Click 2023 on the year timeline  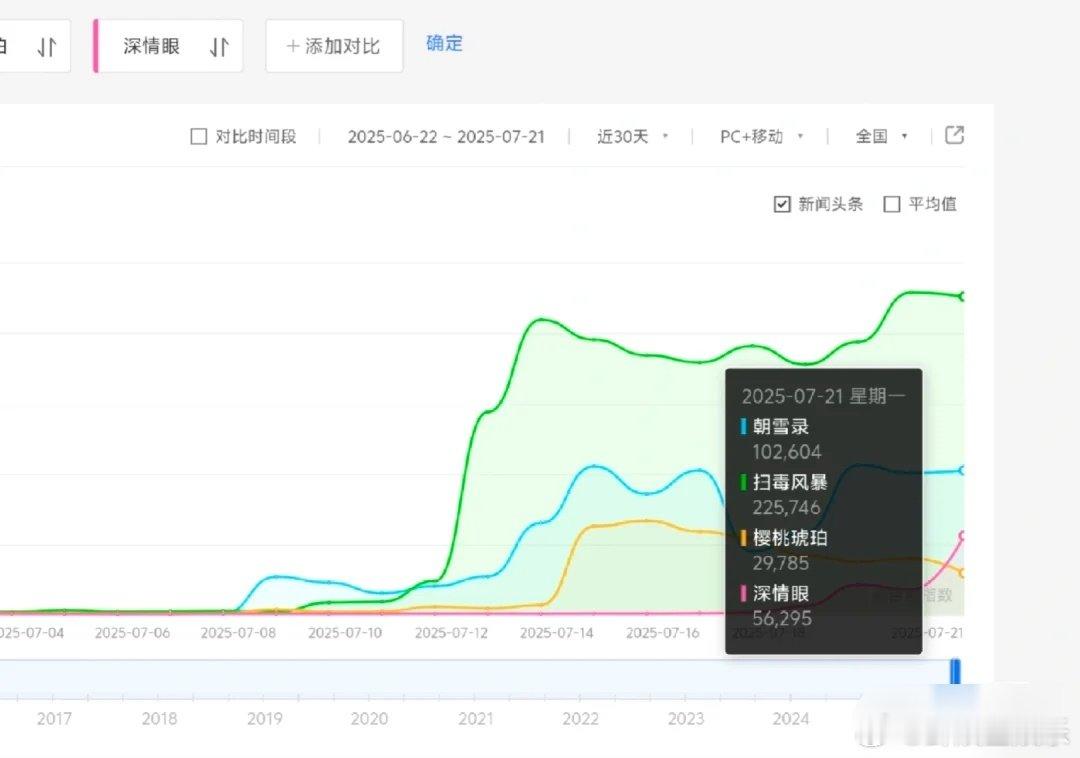(685, 719)
